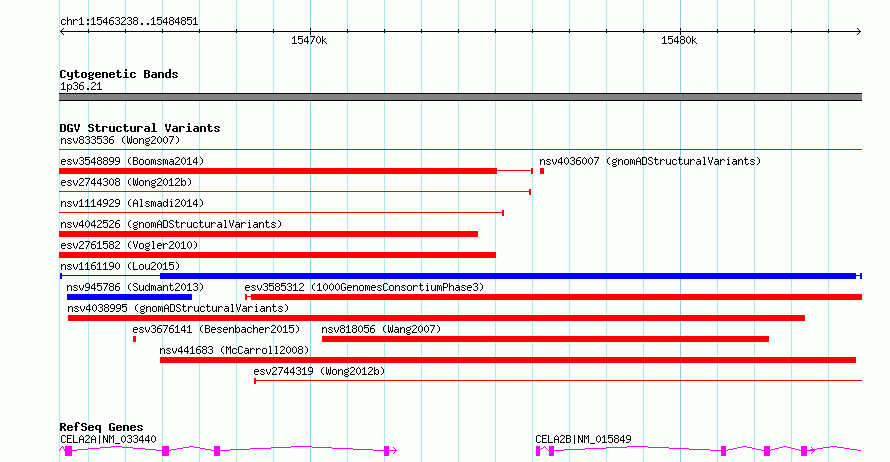Viewport: 890px width, 462px height.
Task: Click the ruler's left end arrow
Action: [x=62, y=32]
